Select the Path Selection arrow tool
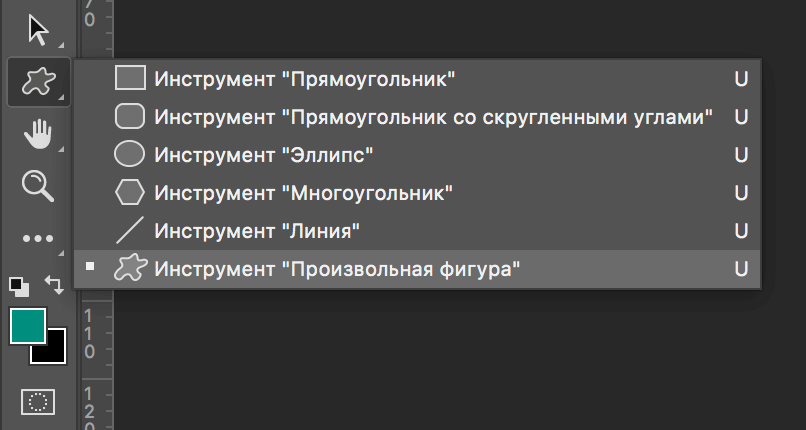This screenshot has height=430, width=806. (x=38, y=30)
